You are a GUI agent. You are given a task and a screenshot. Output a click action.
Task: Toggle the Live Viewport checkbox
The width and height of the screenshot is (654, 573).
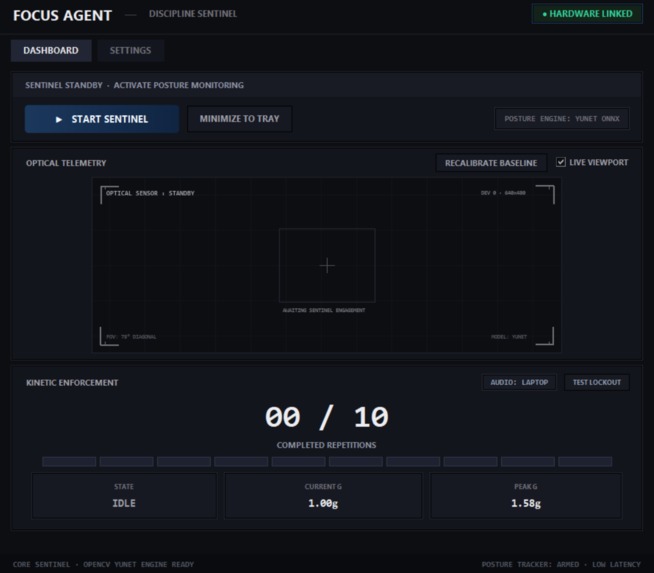click(x=561, y=162)
